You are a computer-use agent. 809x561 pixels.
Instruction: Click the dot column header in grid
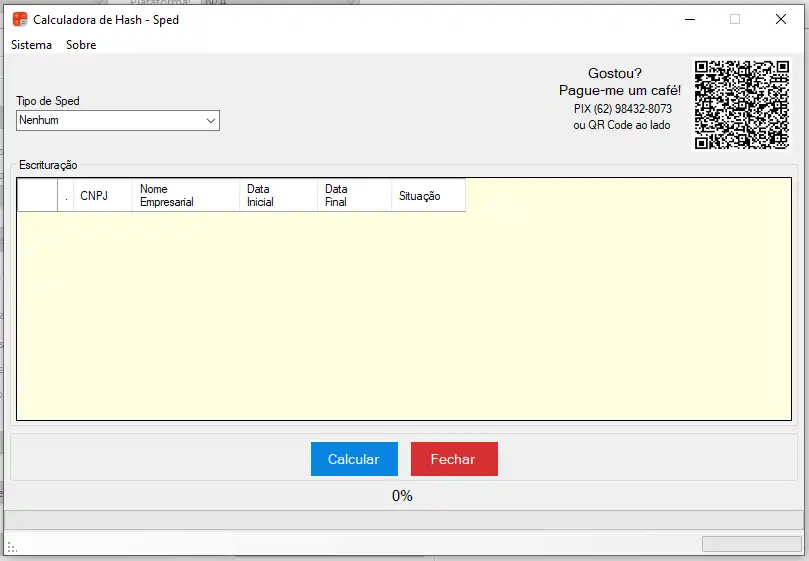point(66,196)
